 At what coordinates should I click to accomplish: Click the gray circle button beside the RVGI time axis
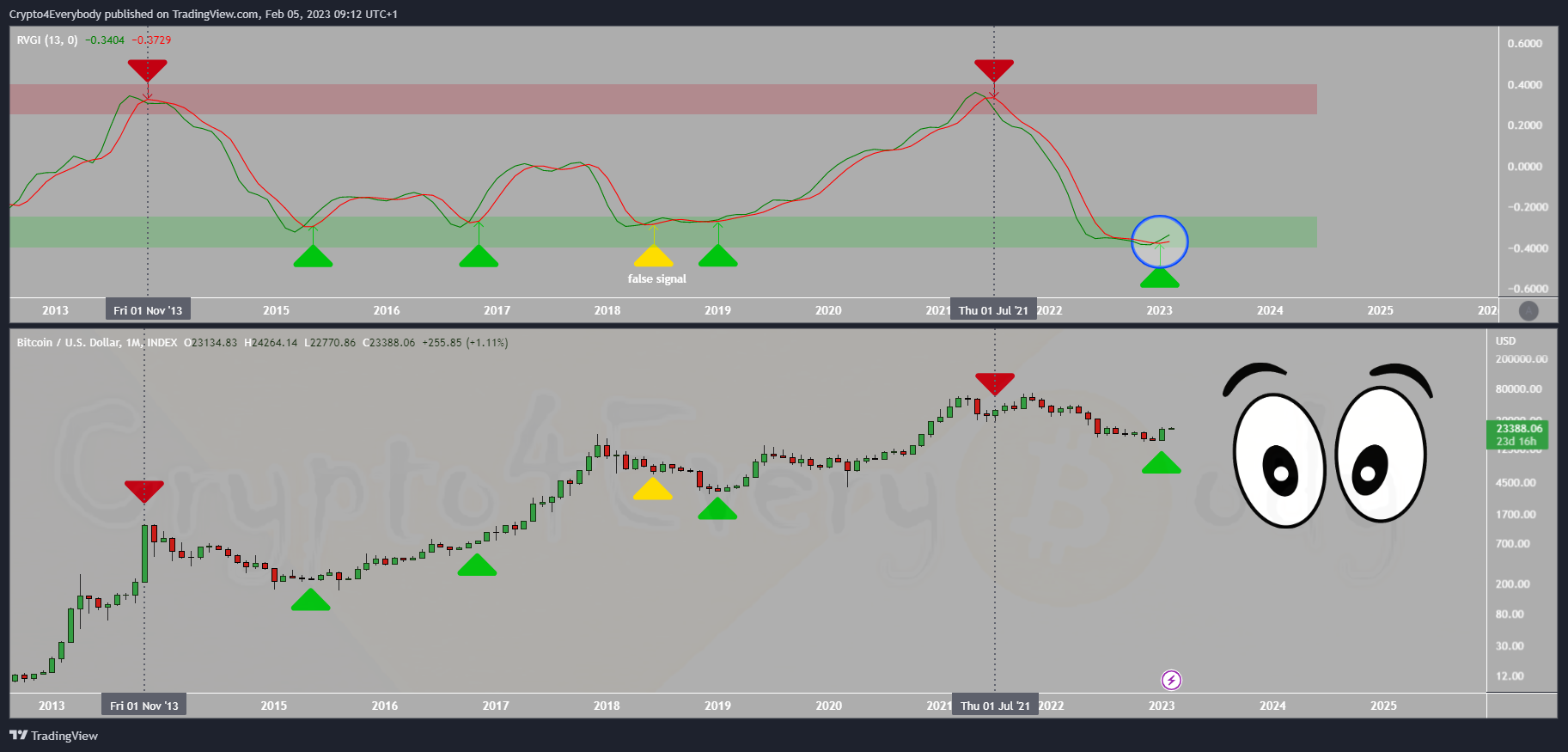1528,311
